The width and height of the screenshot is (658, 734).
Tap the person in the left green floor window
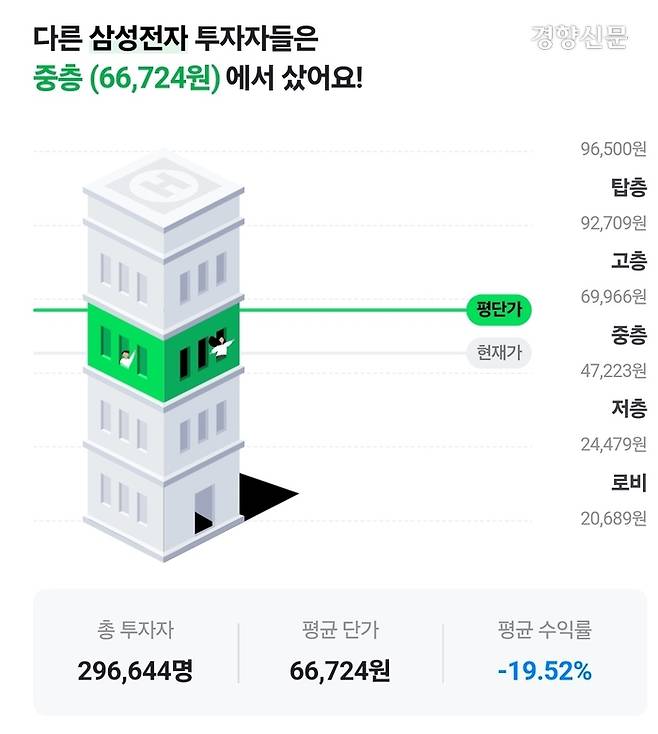click(x=127, y=357)
